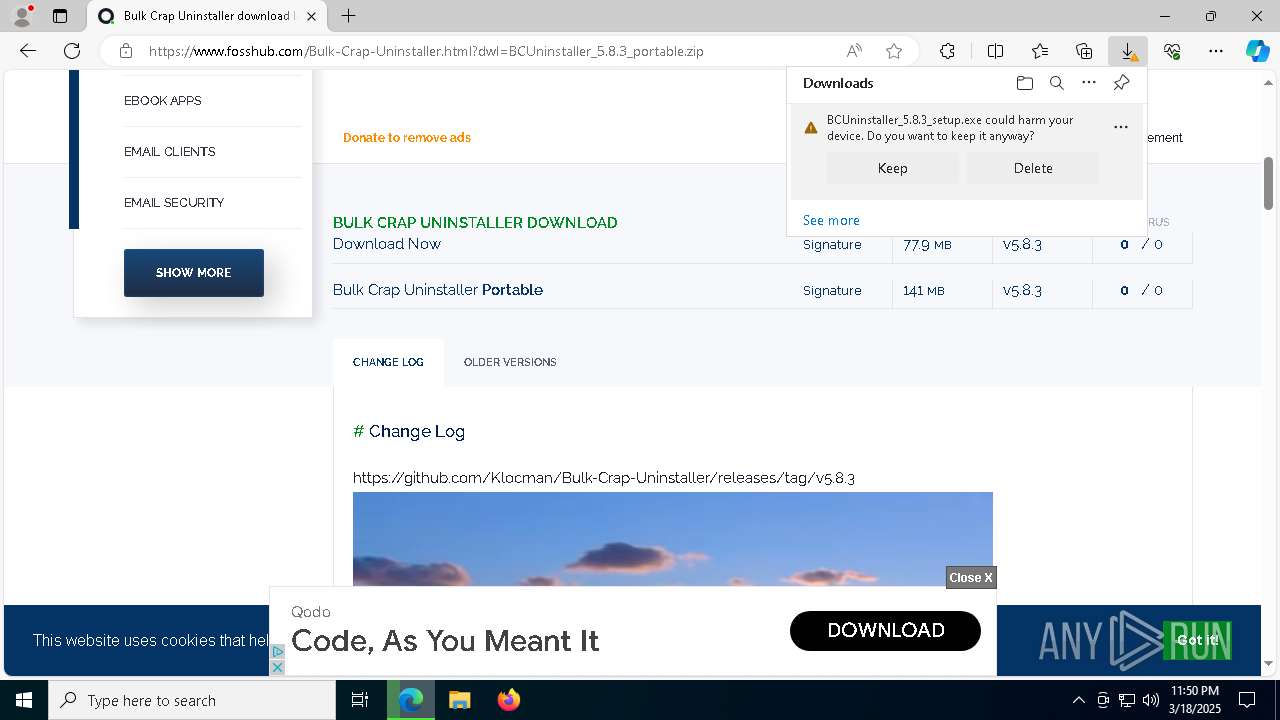Open the notification center icon
Image resolution: width=1280 pixels, height=720 pixels.
pos(1247,700)
